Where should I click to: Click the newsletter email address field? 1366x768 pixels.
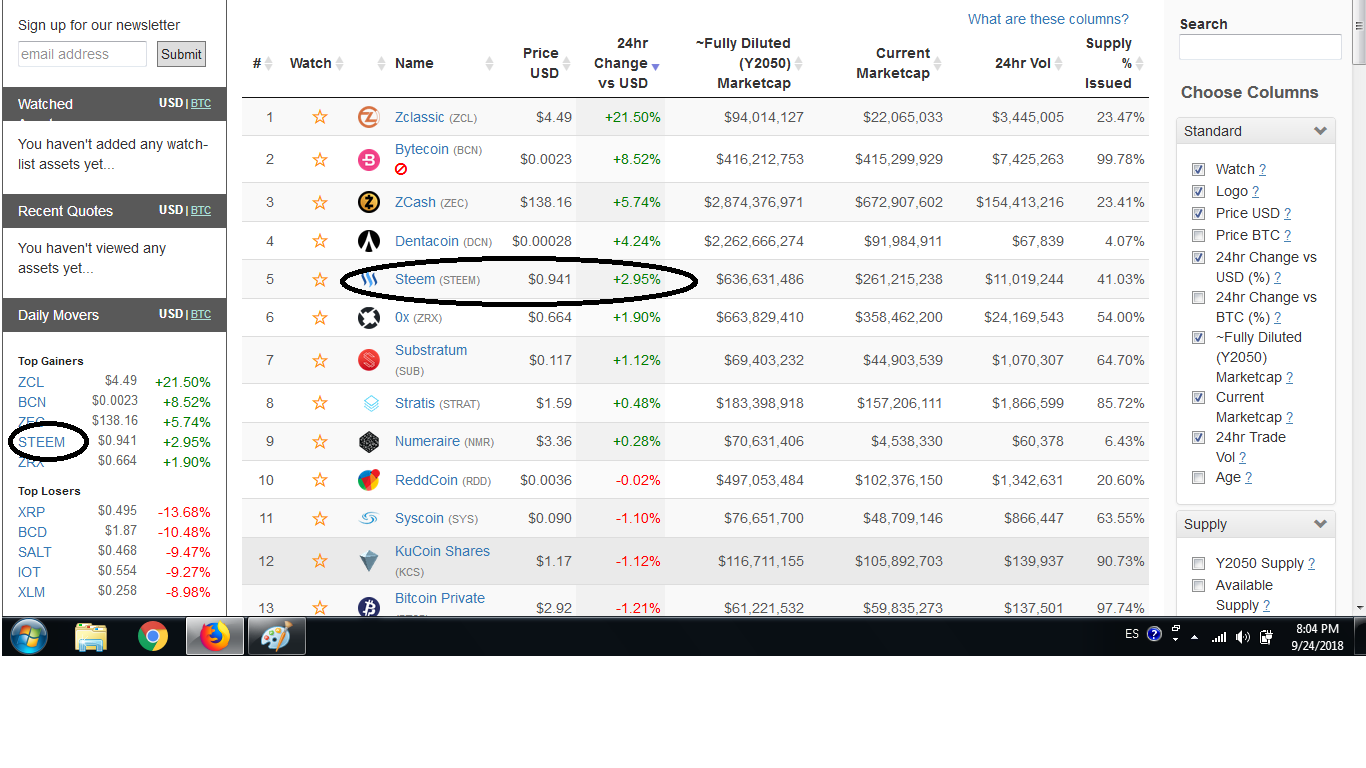click(82, 54)
